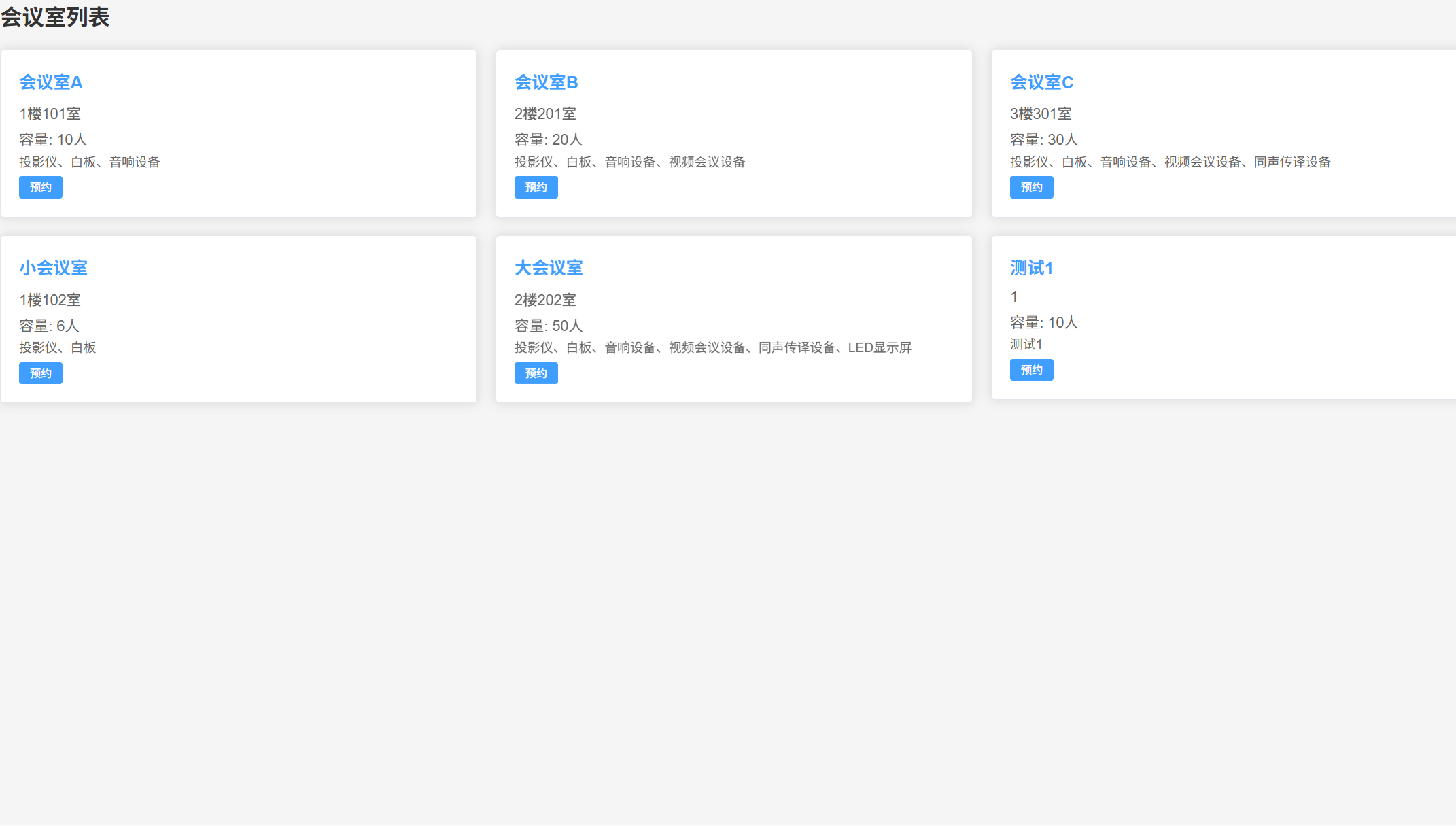Screen dimensions: 1456x826
Task: Open the 会议室A title link
Action: [x=51, y=82]
